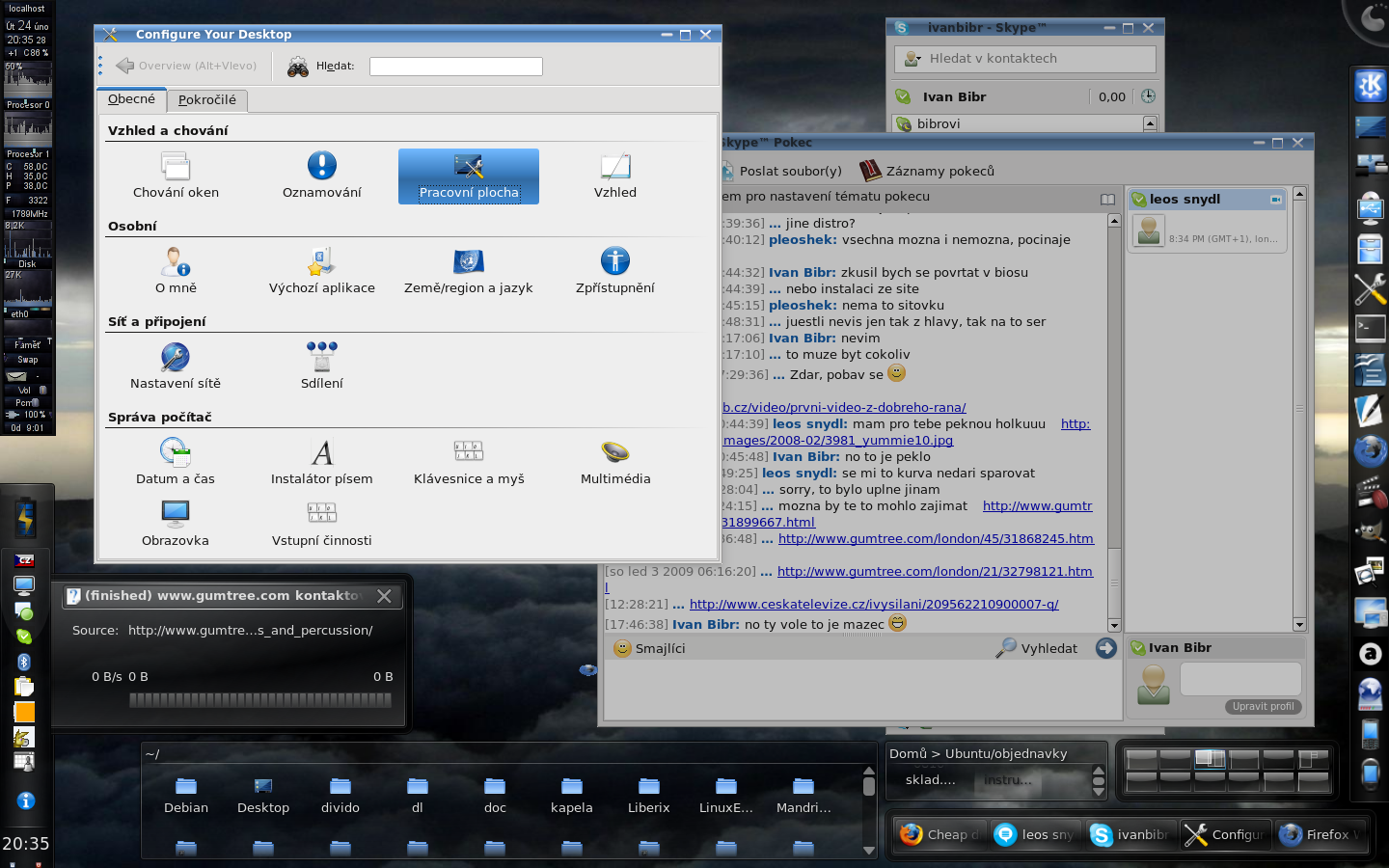The width and height of the screenshot is (1389, 868).
Task: Open Země/region a jazyk settings
Action: click(469, 271)
